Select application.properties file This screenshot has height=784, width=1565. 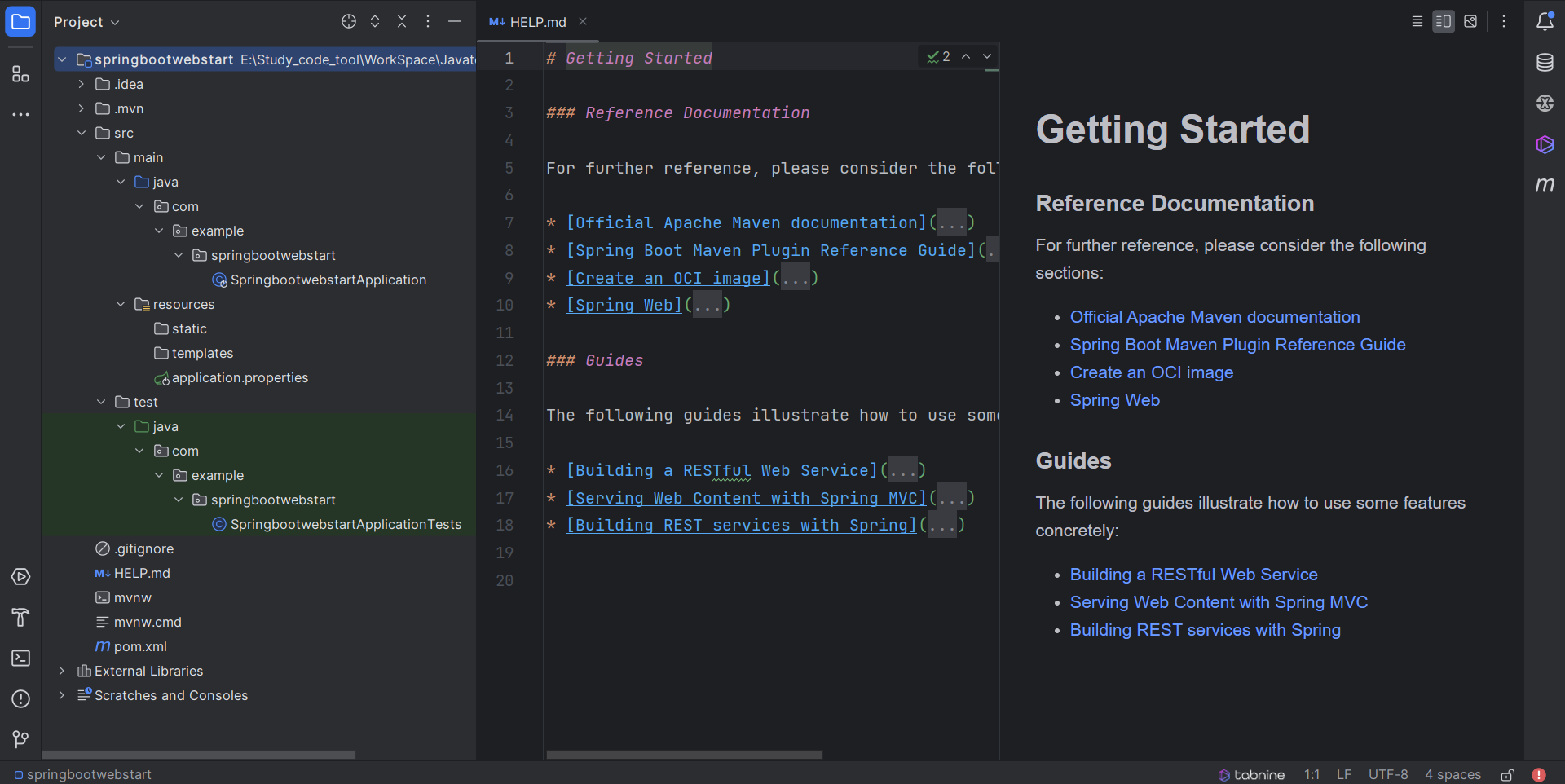click(x=231, y=377)
